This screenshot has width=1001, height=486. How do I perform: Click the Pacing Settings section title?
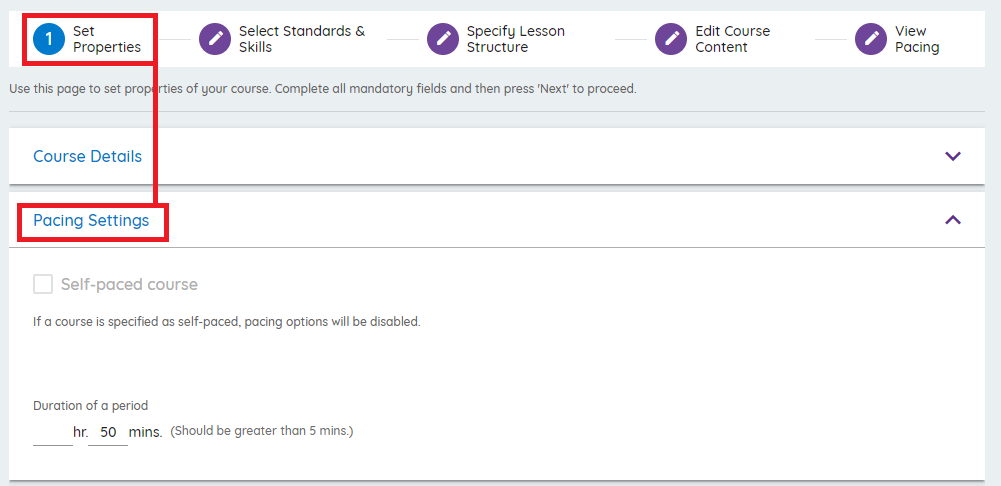click(91, 220)
